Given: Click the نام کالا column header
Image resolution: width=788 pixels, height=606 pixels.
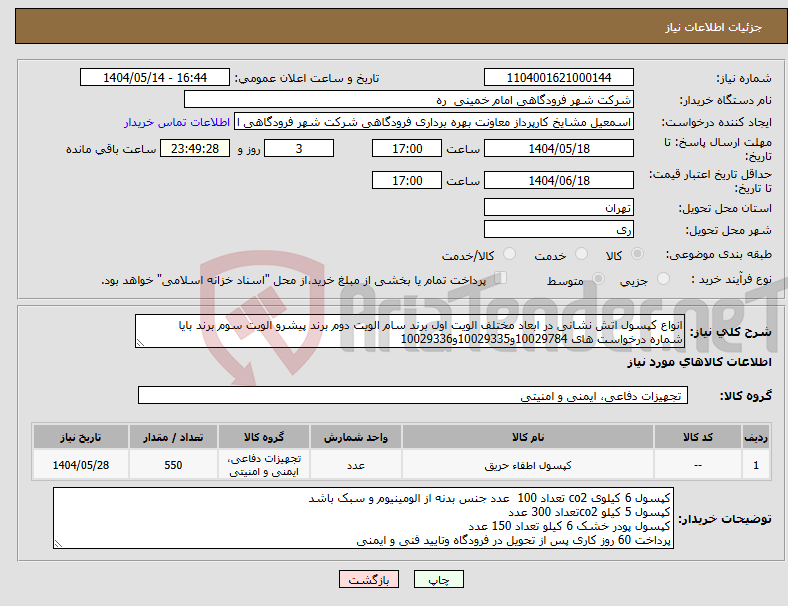Looking at the screenshot, I should (x=528, y=437).
